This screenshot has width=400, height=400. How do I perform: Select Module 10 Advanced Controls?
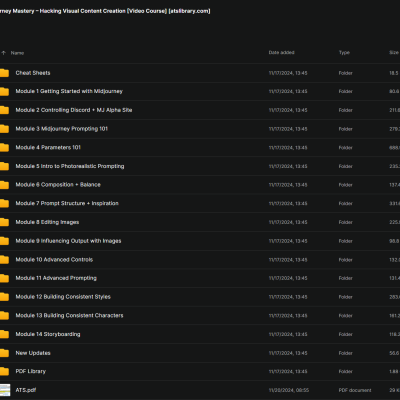[x=54, y=259]
